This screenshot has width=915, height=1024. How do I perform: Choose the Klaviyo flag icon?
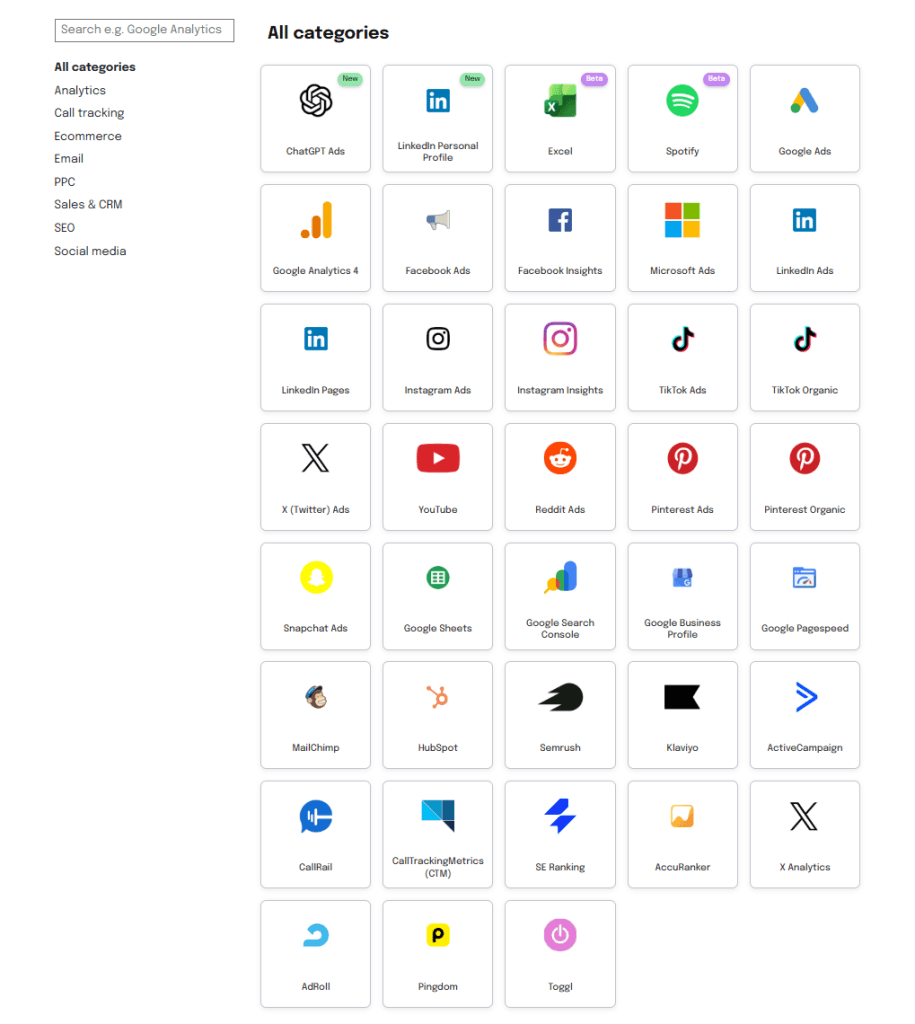point(682,697)
